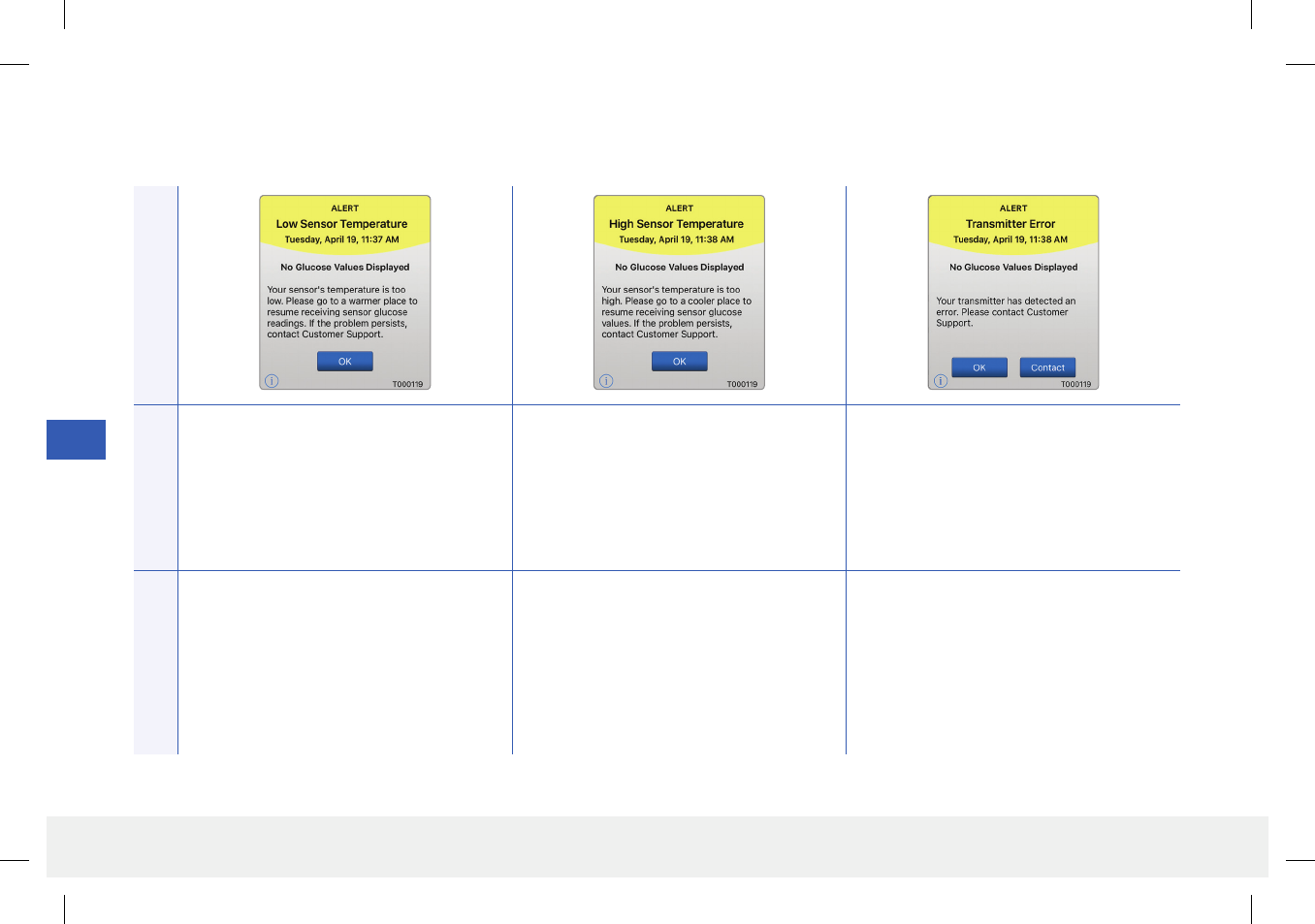Screen dimensions: 1315x924
Task: Select the 'Low Sensor Temperature' title text
Action: pos(341,224)
